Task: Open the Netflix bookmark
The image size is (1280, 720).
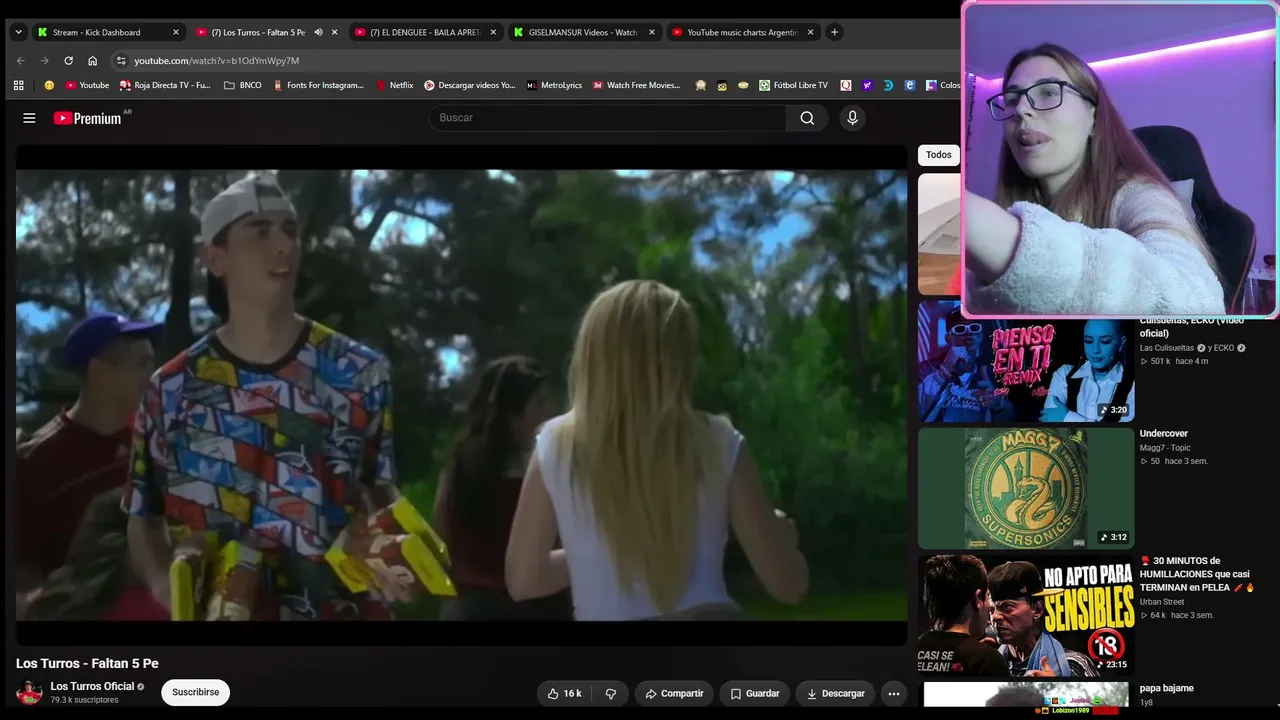Action: point(395,85)
